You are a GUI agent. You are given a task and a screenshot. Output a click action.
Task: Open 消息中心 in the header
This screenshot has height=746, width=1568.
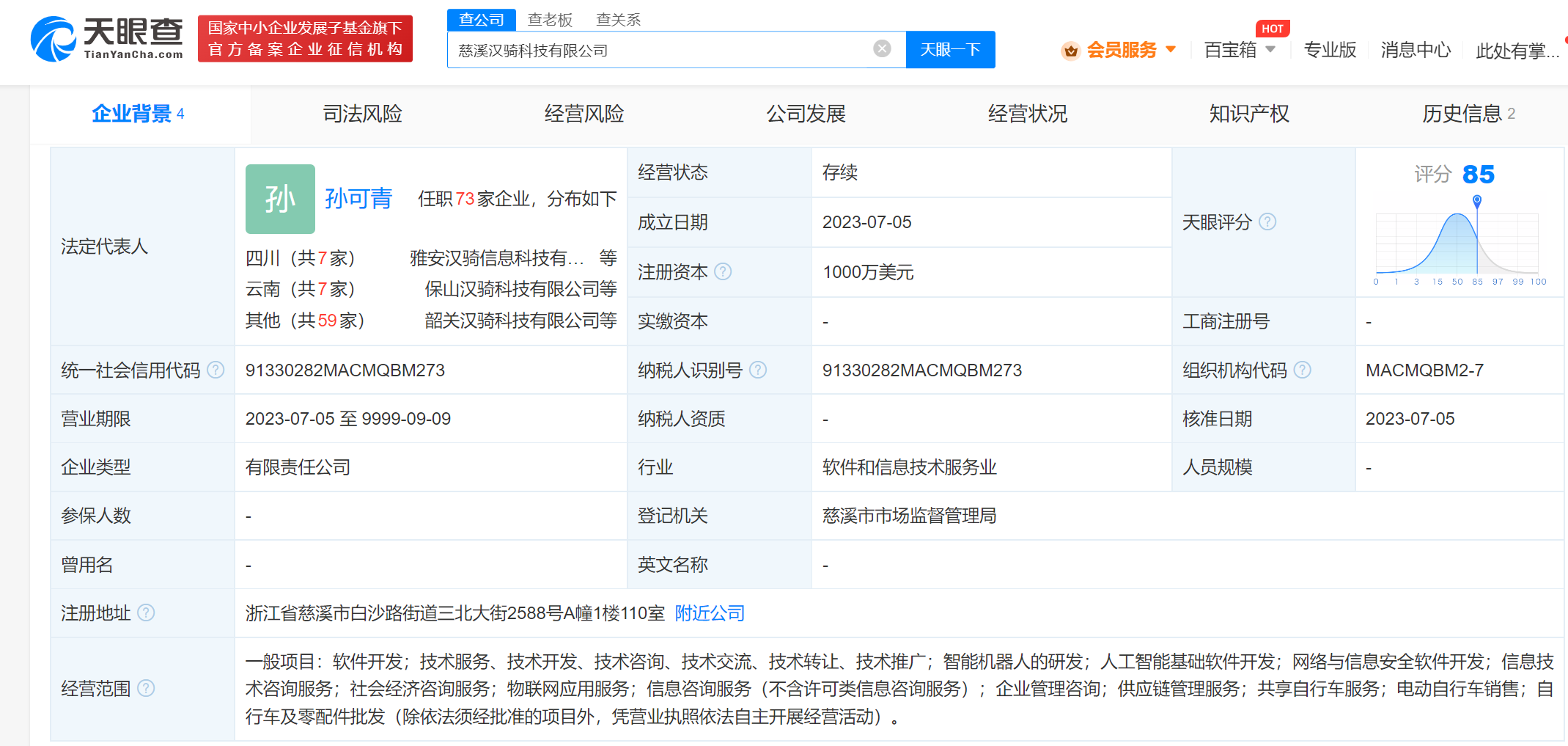1416,50
